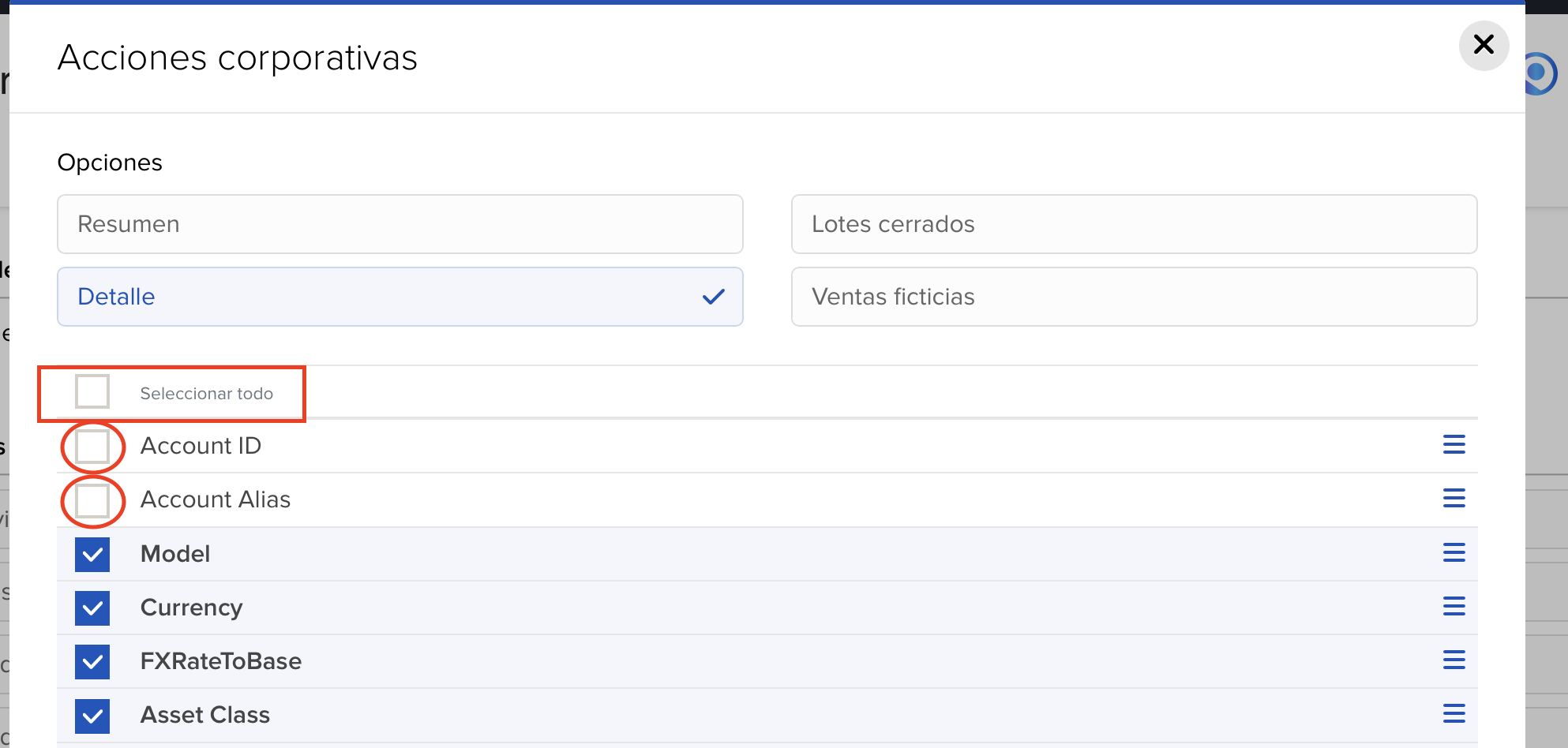The image size is (1568, 748).
Task: Click the Seleccionar todo label
Action: point(207,394)
